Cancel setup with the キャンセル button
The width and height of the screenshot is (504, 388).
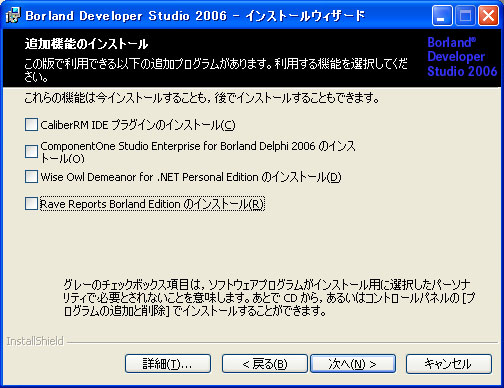pyautogui.click(x=449, y=363)
